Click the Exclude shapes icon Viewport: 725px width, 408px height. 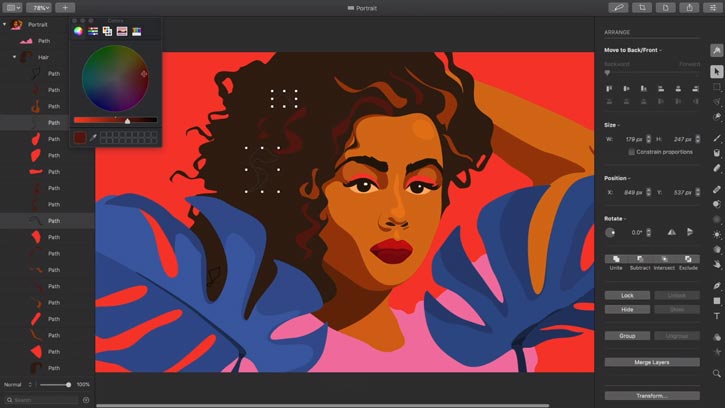[688, 259]
